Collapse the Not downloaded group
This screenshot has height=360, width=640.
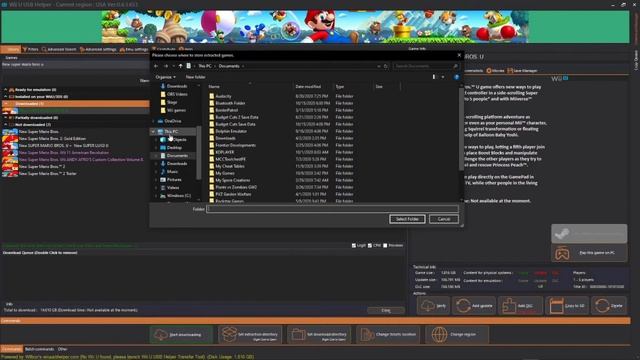(x=6, y=124)
